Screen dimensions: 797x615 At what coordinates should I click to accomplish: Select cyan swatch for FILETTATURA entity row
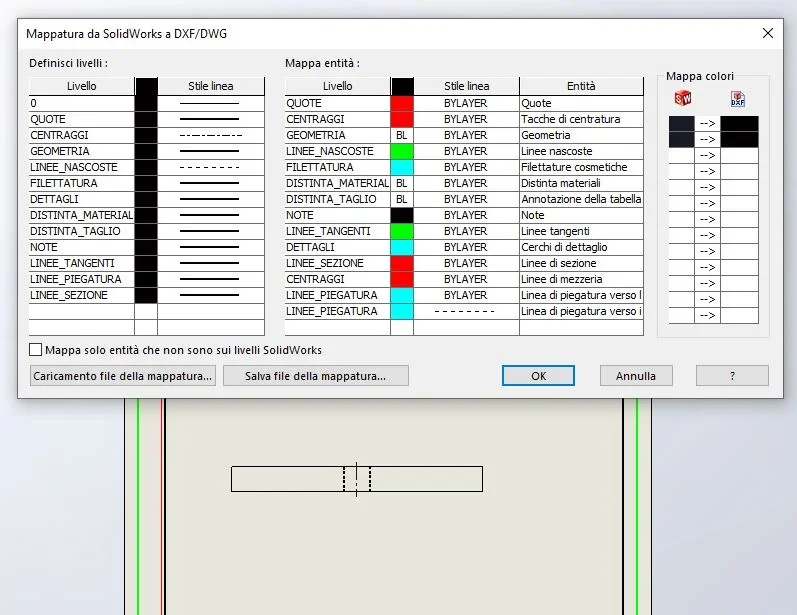click(x=402, y=167)
